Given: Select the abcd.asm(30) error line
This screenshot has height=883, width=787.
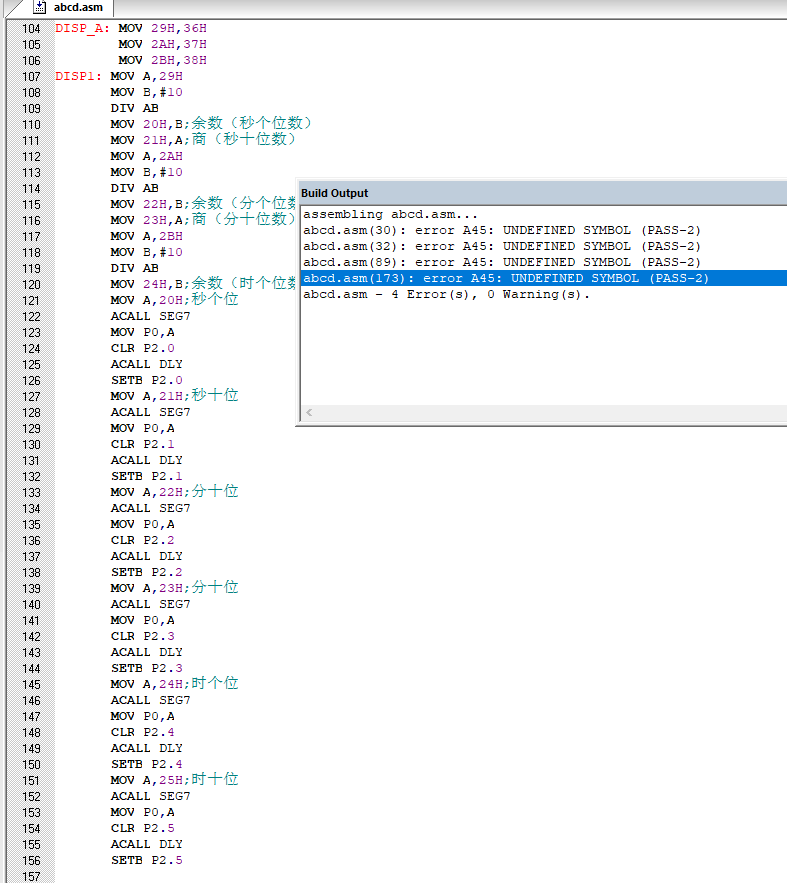Looking at the screenshot, I should [x=502, y=230].
